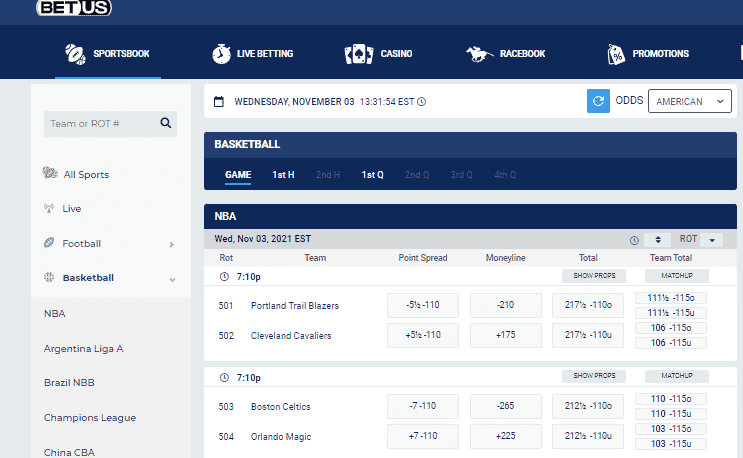The image size is (743, 458).
Task: Pick Portland moneyline -210
Action: click(506, 305)
